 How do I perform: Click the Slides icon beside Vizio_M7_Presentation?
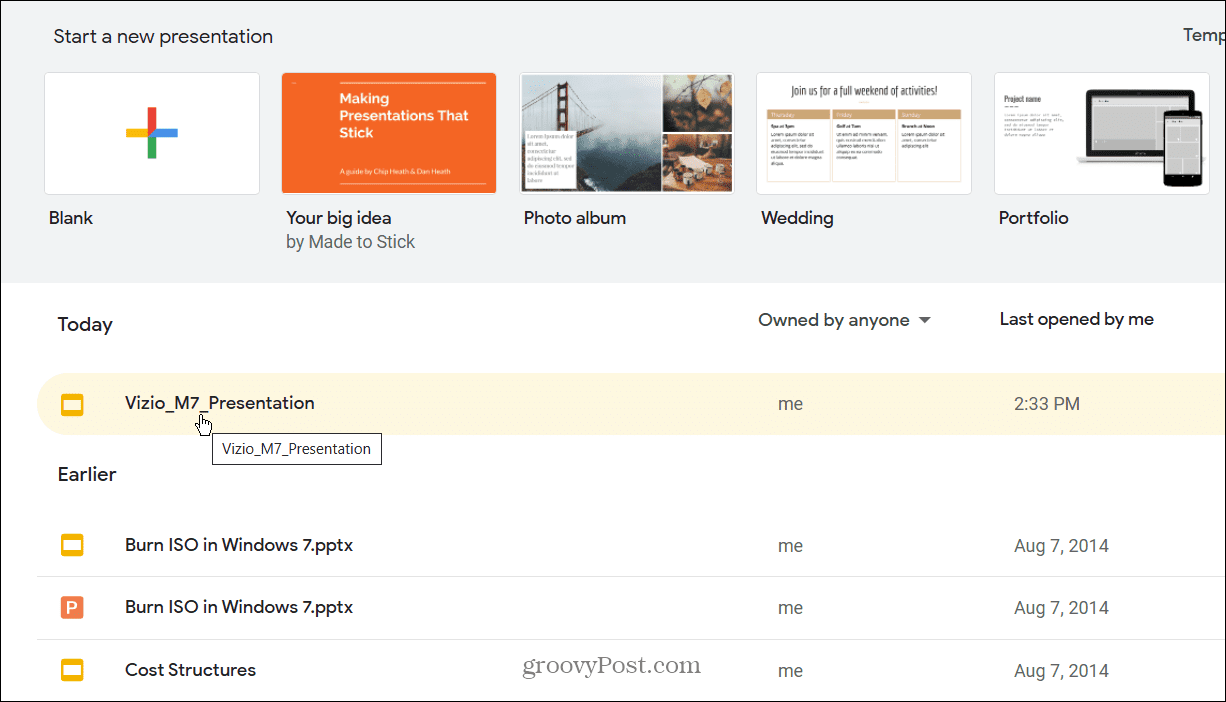[71, 404]
